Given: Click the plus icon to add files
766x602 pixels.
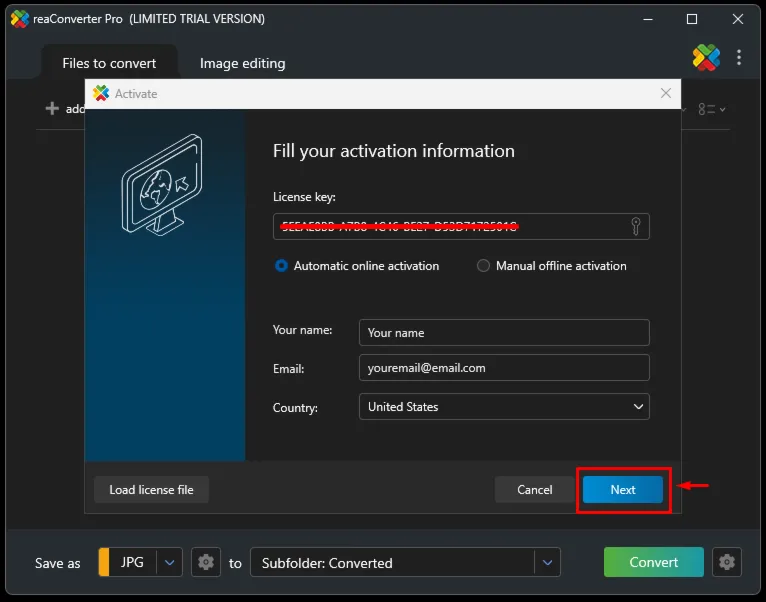Looking at the screenshot, I should click(x=52, y=108).
